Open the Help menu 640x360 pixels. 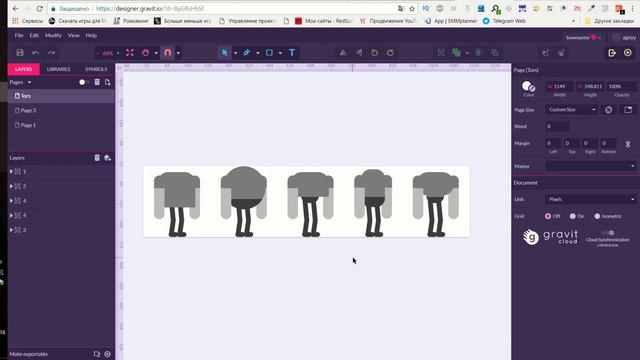coord(91,36)
